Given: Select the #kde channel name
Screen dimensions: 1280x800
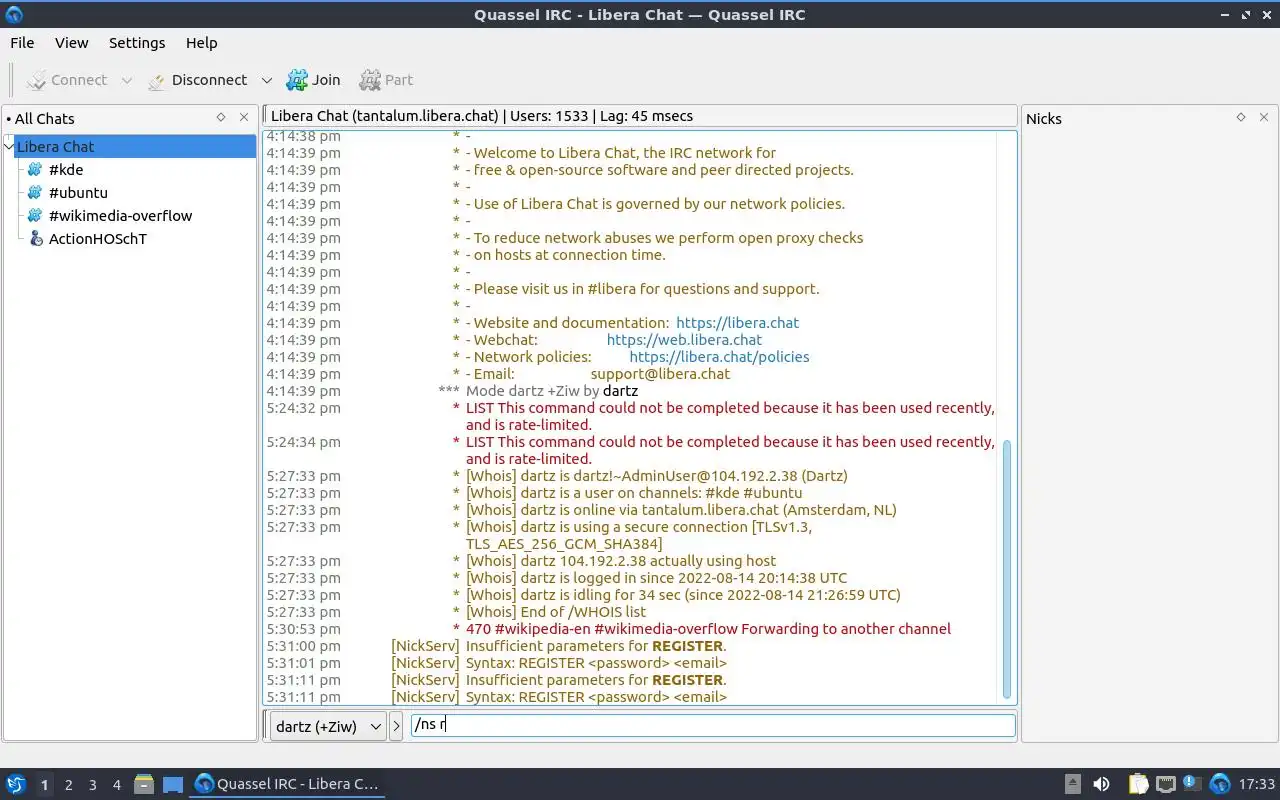Looking at the screenshot, I should pos(66,169).
